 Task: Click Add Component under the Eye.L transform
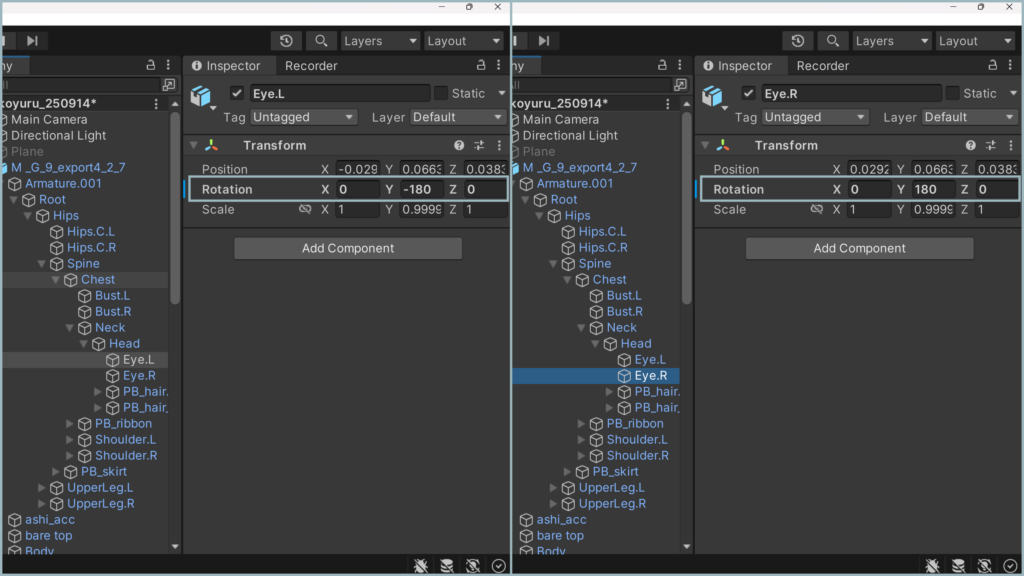348,248
